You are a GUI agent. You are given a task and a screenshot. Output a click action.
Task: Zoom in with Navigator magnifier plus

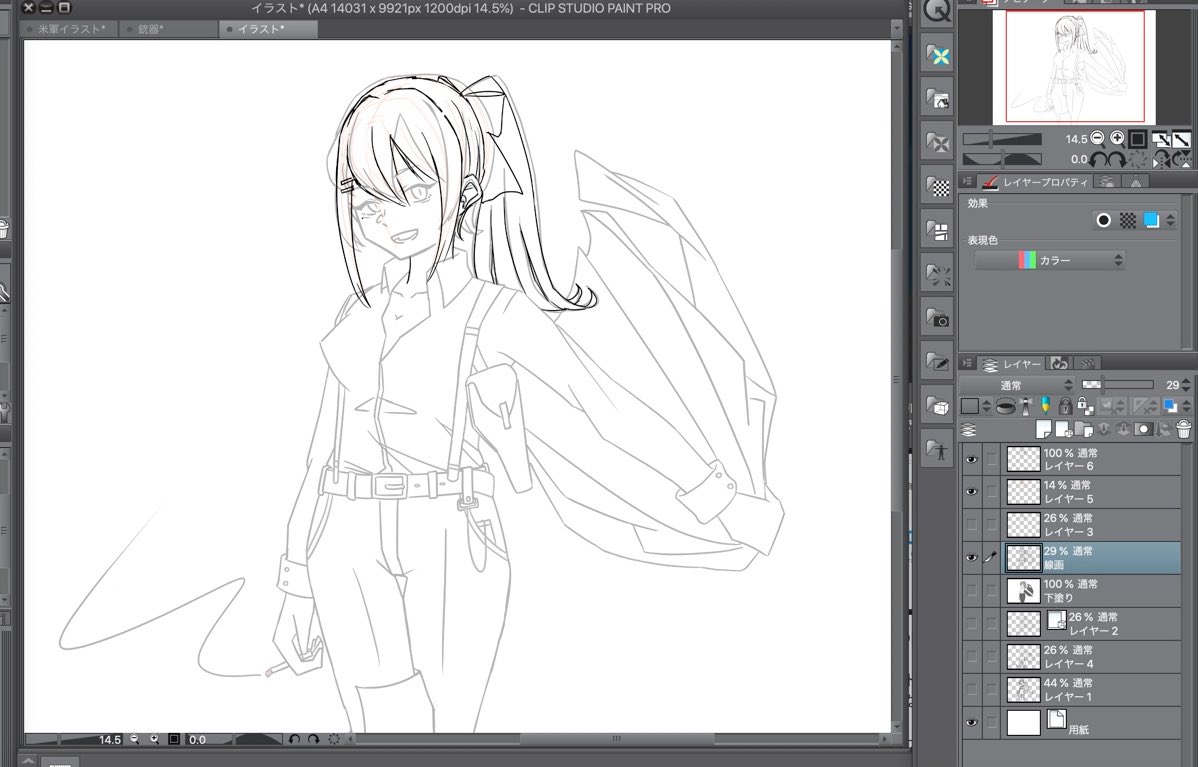[x=1118, y=138]
